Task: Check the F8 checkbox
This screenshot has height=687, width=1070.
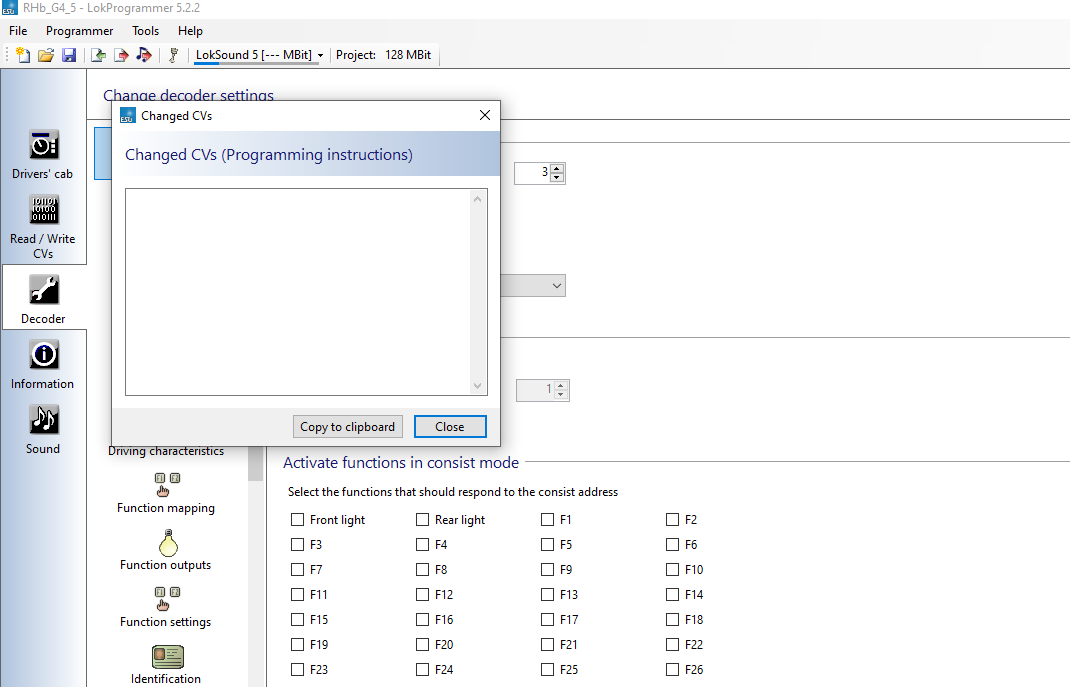Action: [422, 570]
